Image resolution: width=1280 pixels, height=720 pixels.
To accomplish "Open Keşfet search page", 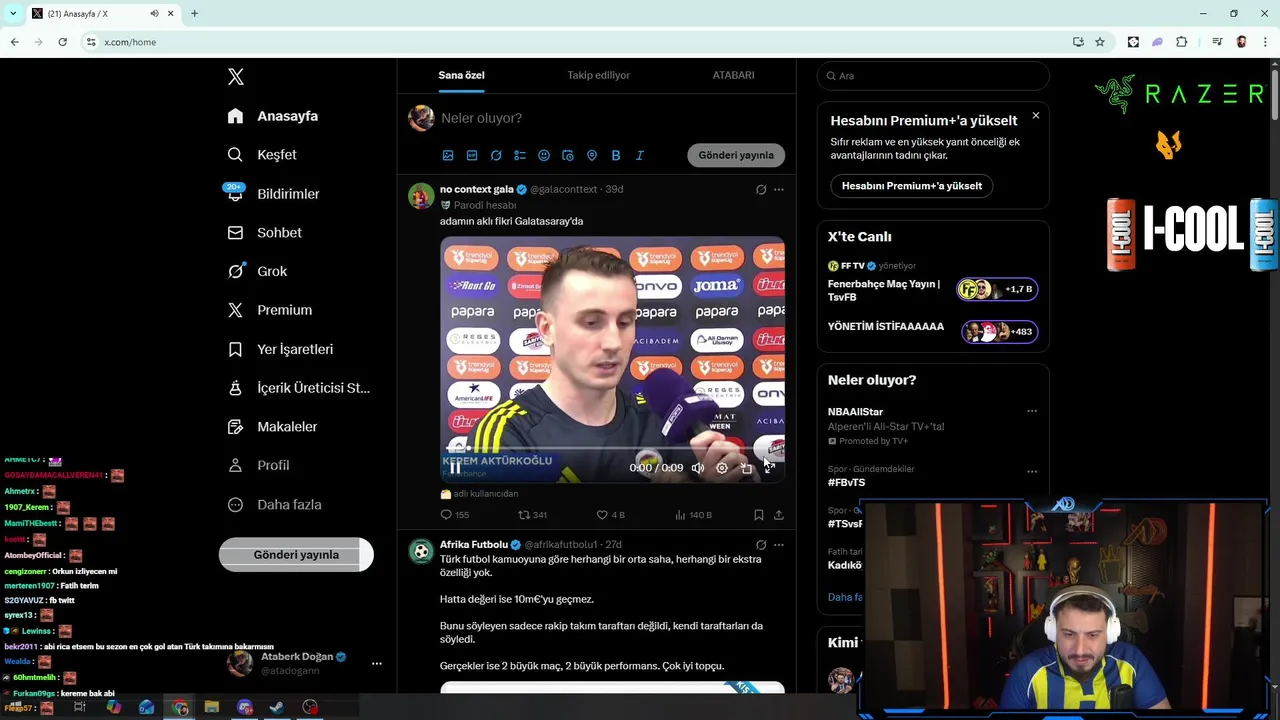I will 262,155.
